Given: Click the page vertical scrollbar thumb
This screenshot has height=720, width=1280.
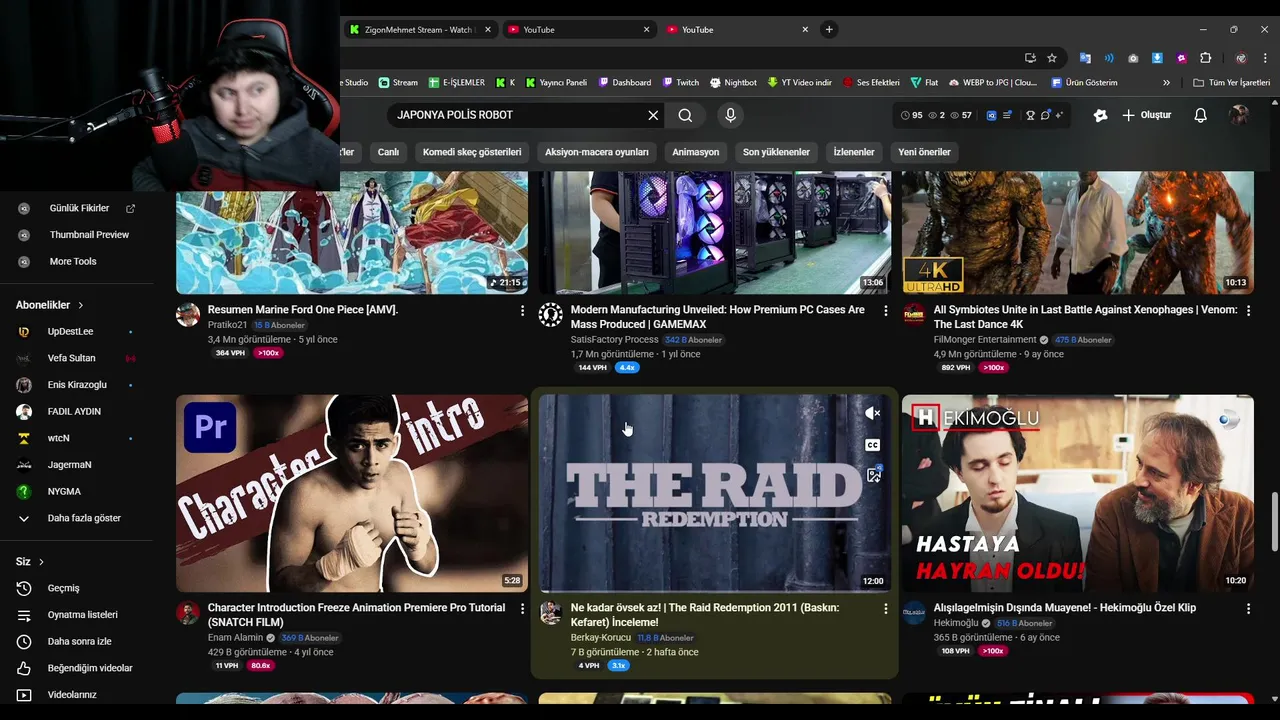Looking at the screenshot, I should 1274,521.
